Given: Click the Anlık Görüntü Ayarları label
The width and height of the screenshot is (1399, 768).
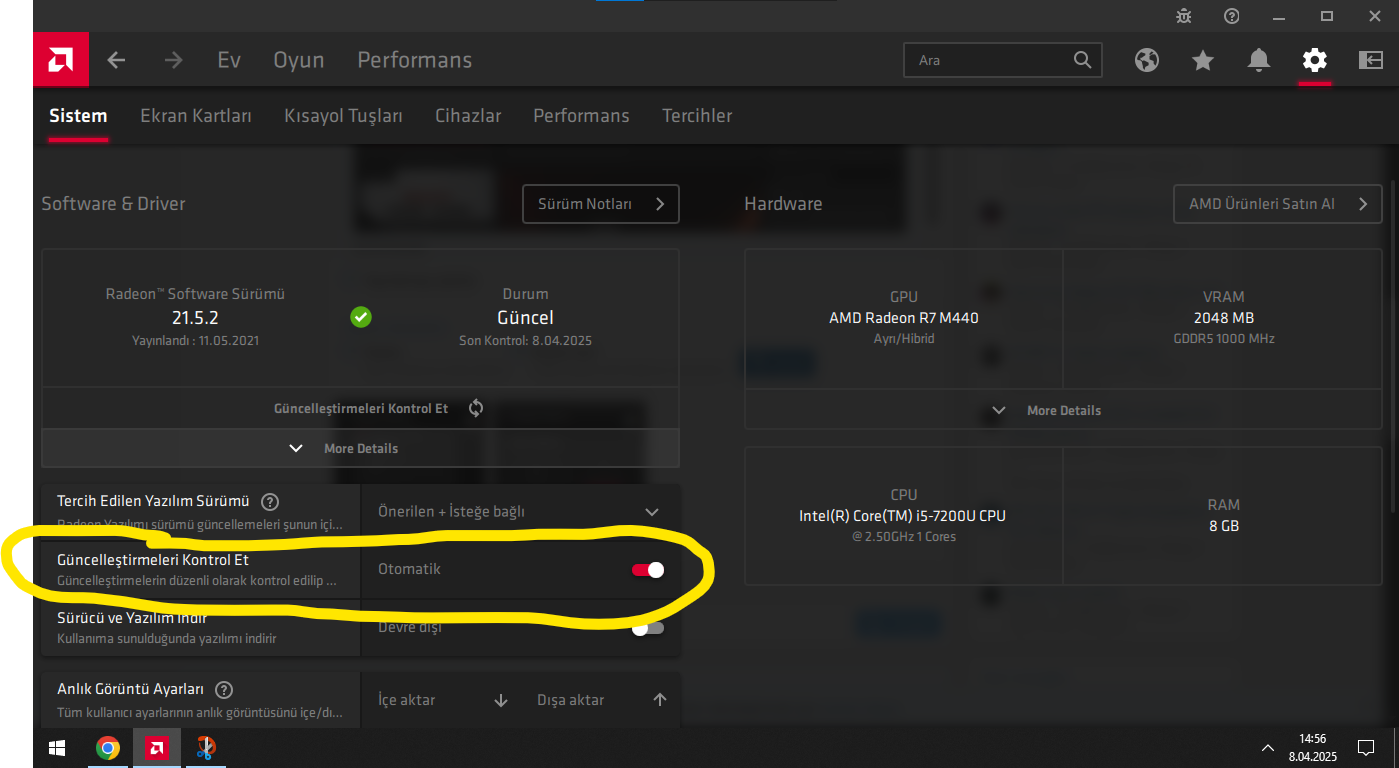Looking at the screenshot, I should pos(130,689).
